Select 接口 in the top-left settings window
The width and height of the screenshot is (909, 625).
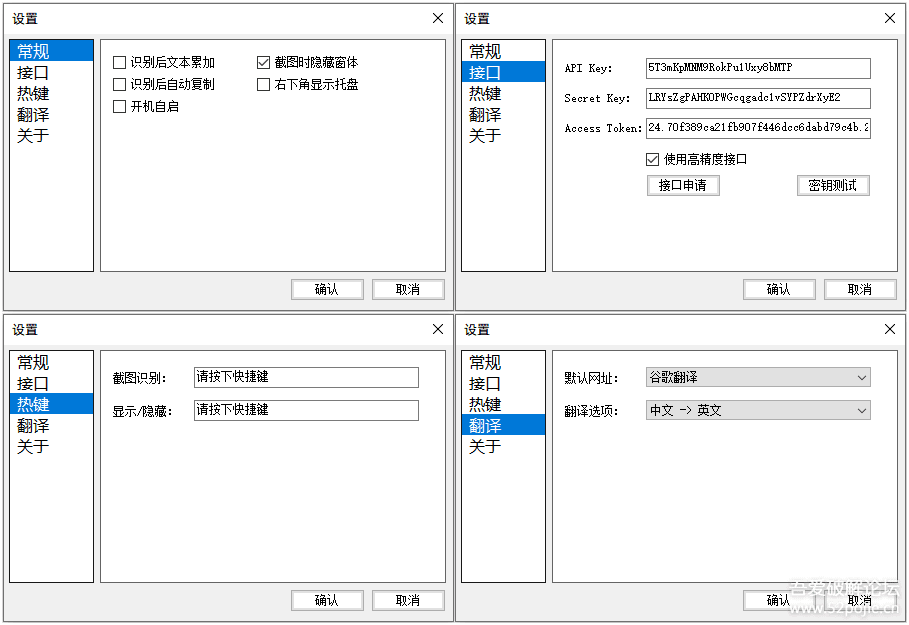[52, 72]
